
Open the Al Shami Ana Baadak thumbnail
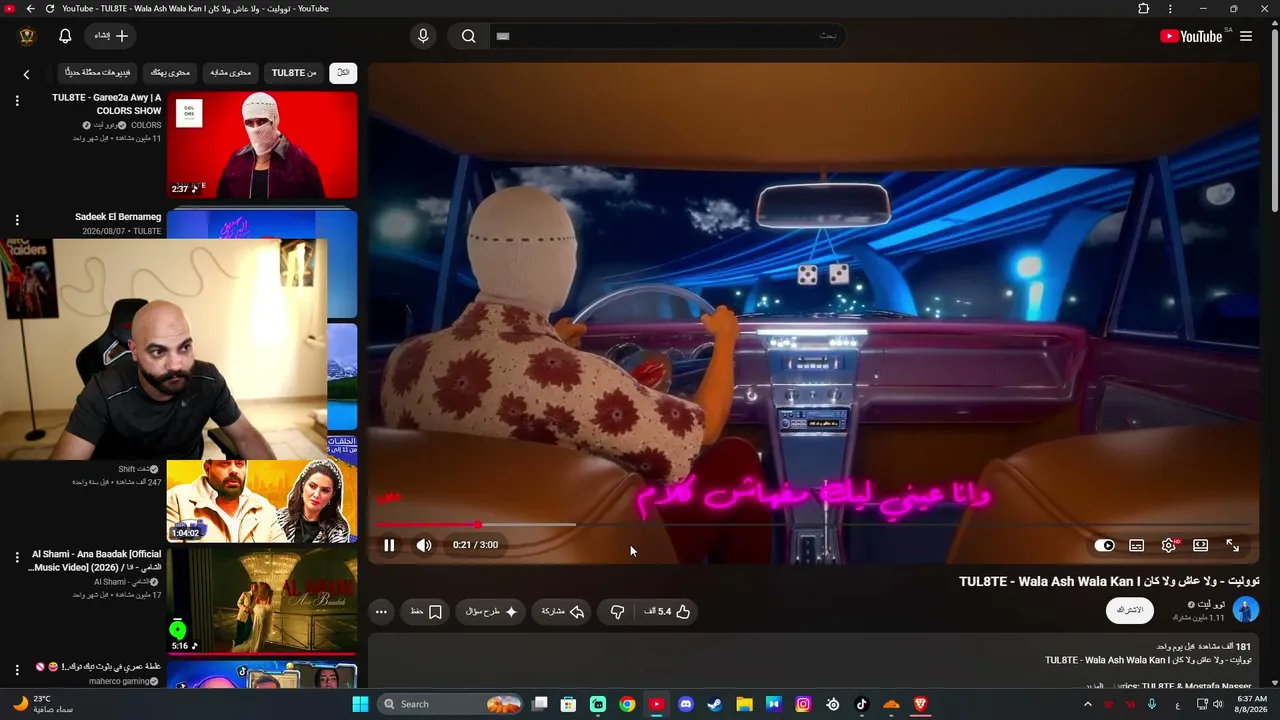coord(262,600)
